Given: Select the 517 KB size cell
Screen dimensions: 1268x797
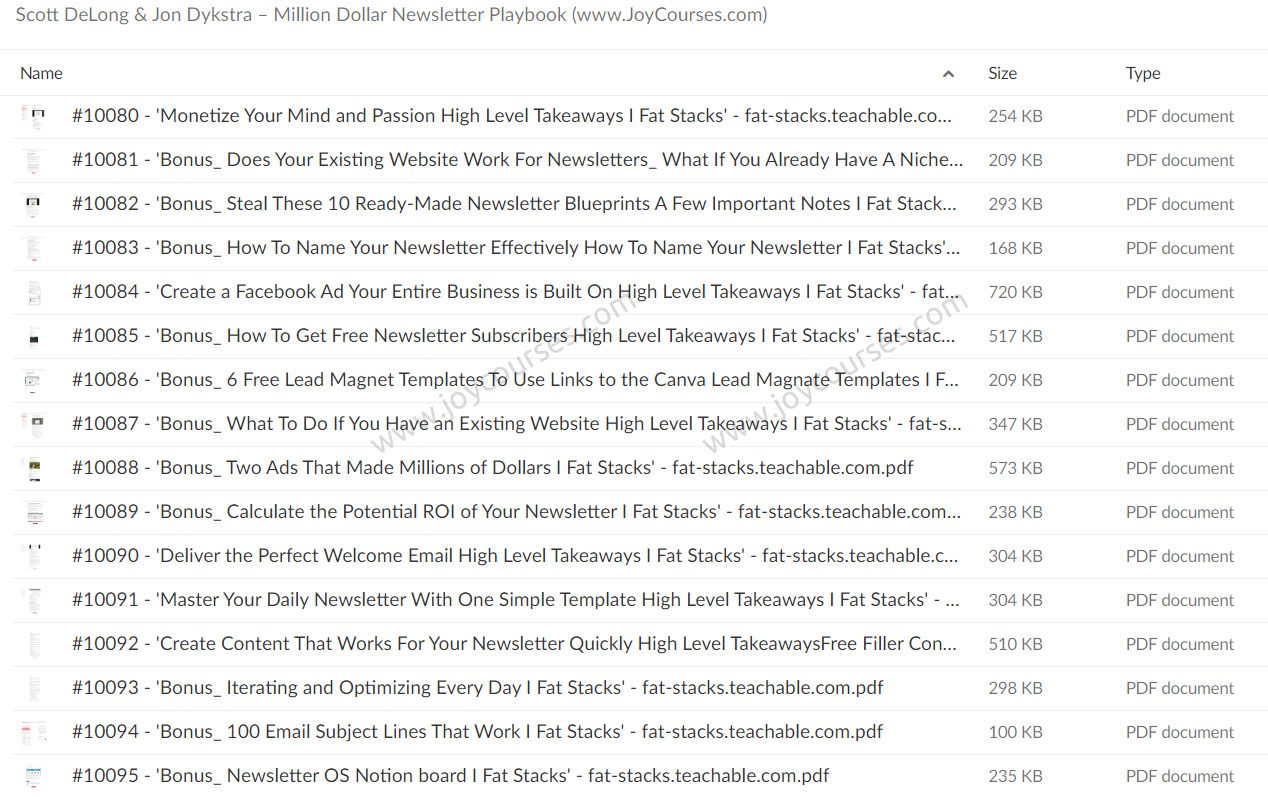Looking at the screenshot, I should click(1015, 336).
